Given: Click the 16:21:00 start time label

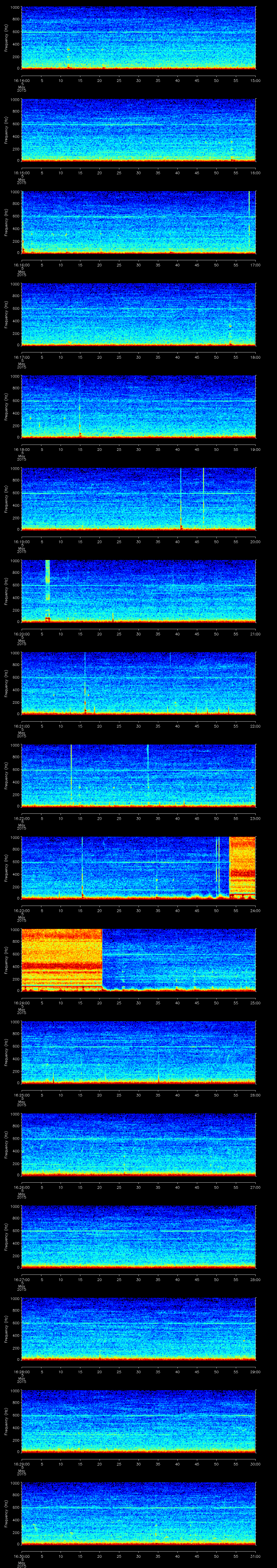Looking at the screenshot, I should pyautogui.click(x=21, y=726).
